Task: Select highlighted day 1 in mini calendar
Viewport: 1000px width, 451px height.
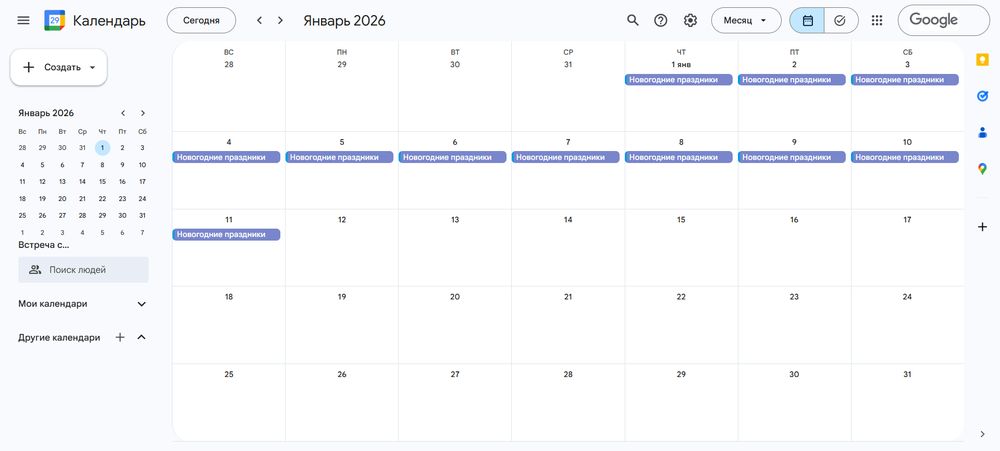Action: tap(102, 148)
